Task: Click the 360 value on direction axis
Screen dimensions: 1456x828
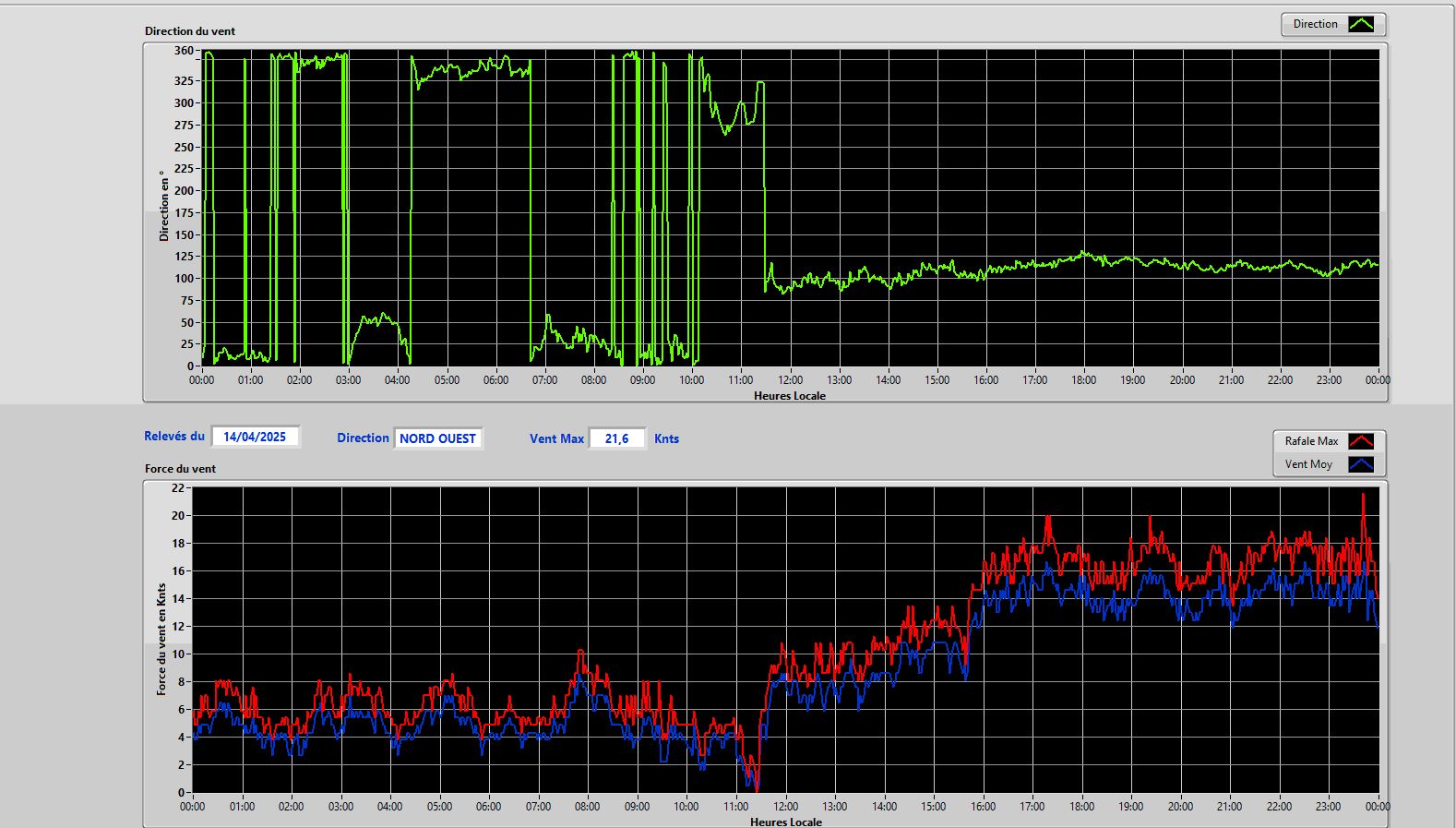Action: (184, 51)
